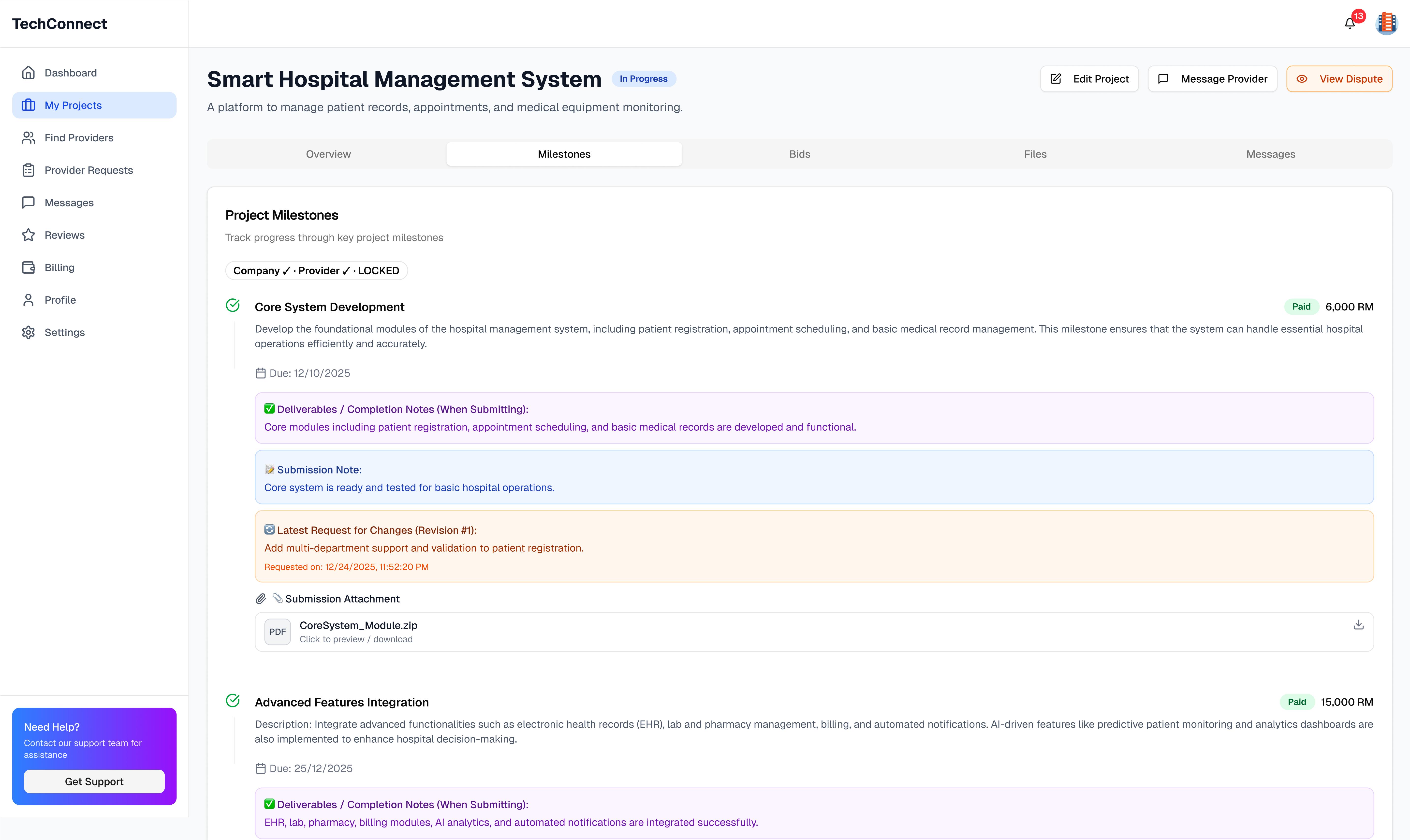Open the CoreSystem_Module.zip attachment preview
The height and width of the screenshot is (840, 1410).
point(358,631)
